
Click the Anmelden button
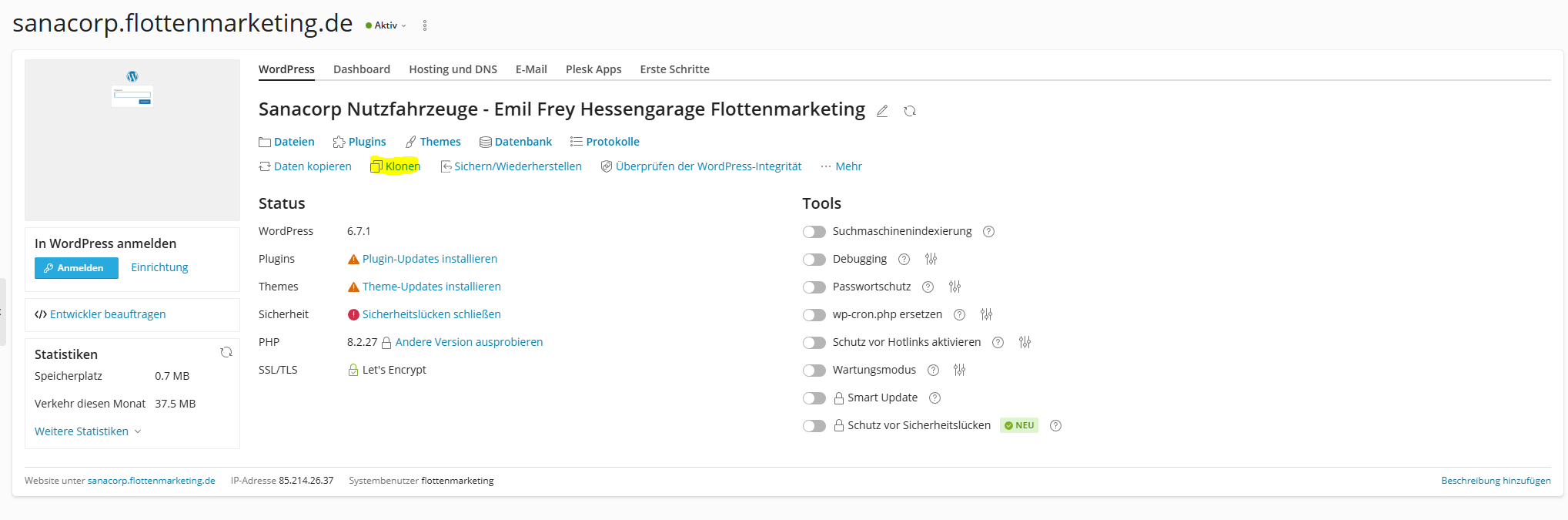[76, 268]
